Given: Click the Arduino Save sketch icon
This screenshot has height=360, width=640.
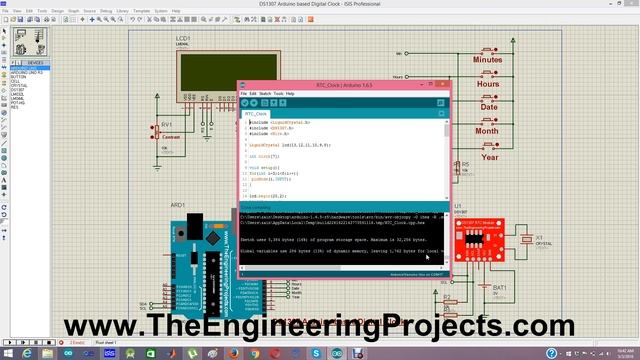Looking at the screenshot, I should [282, 103].
